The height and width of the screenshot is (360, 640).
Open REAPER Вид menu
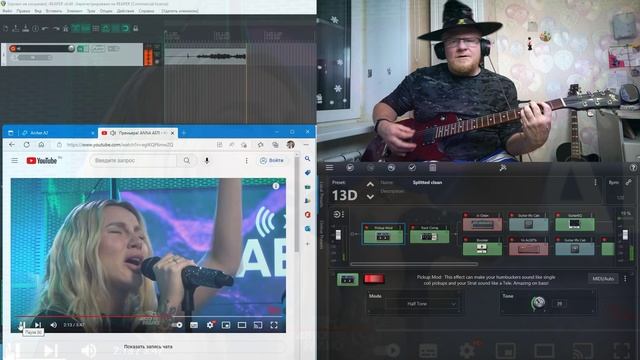38,11
